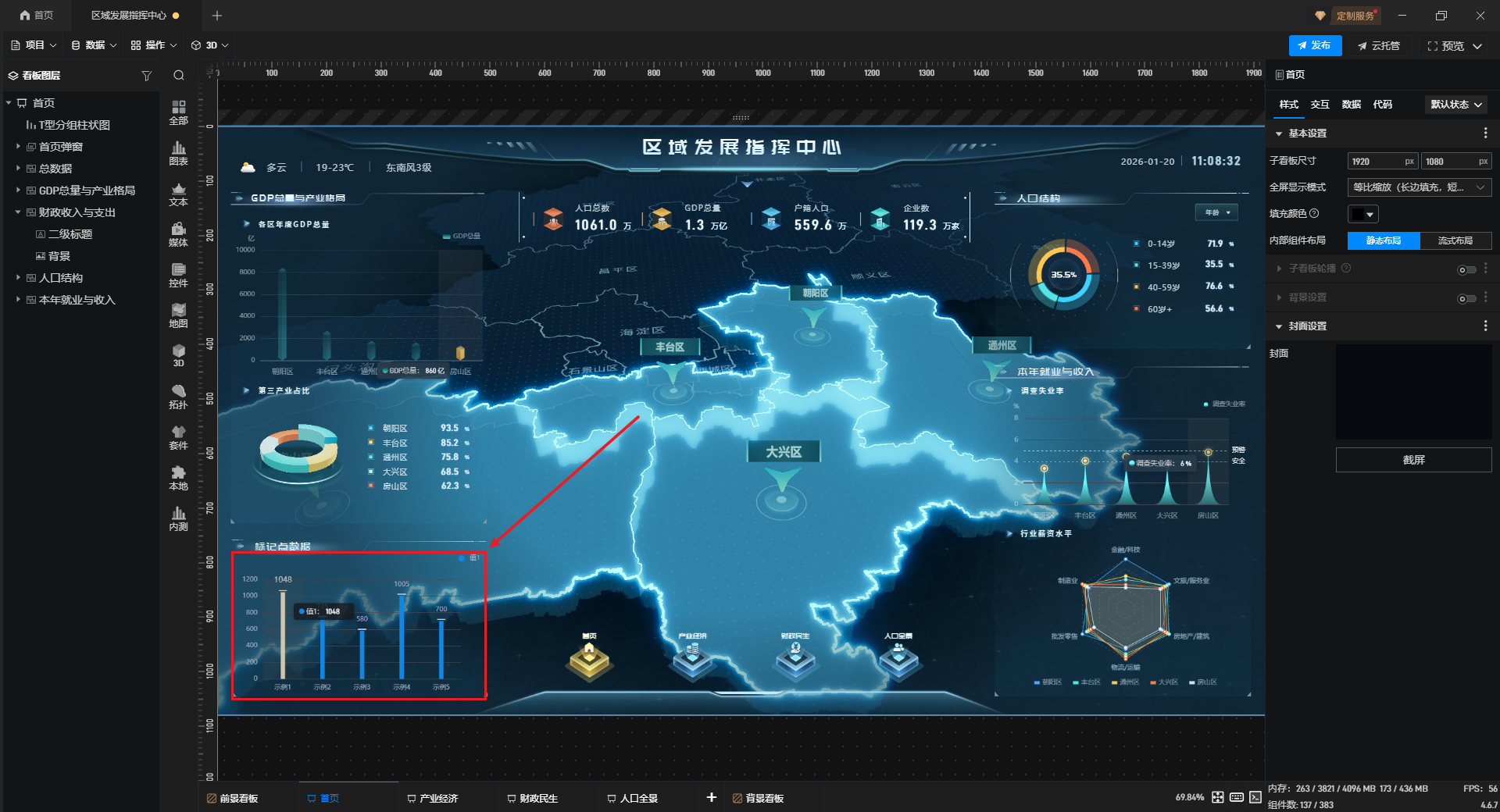The image size is (1500, 812).
Task: Open the 全屏显示模式 dropdown
Action: [x=1419, y=187]
